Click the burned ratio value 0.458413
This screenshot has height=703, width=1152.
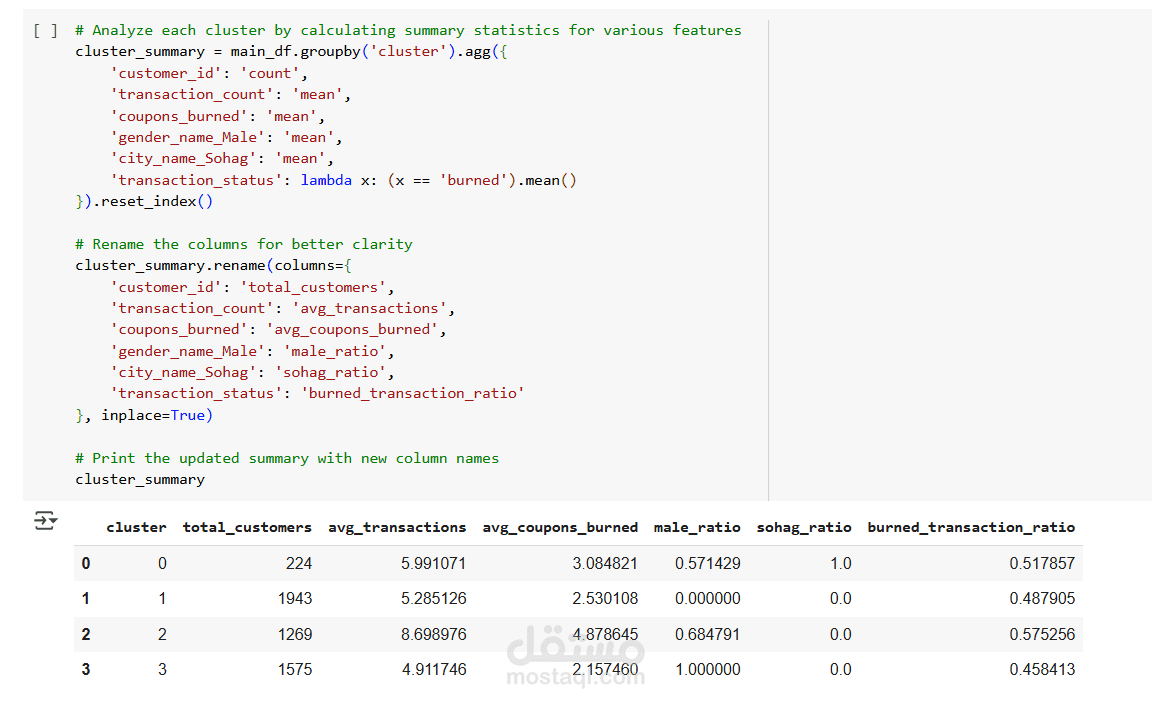click(1042, 669)
